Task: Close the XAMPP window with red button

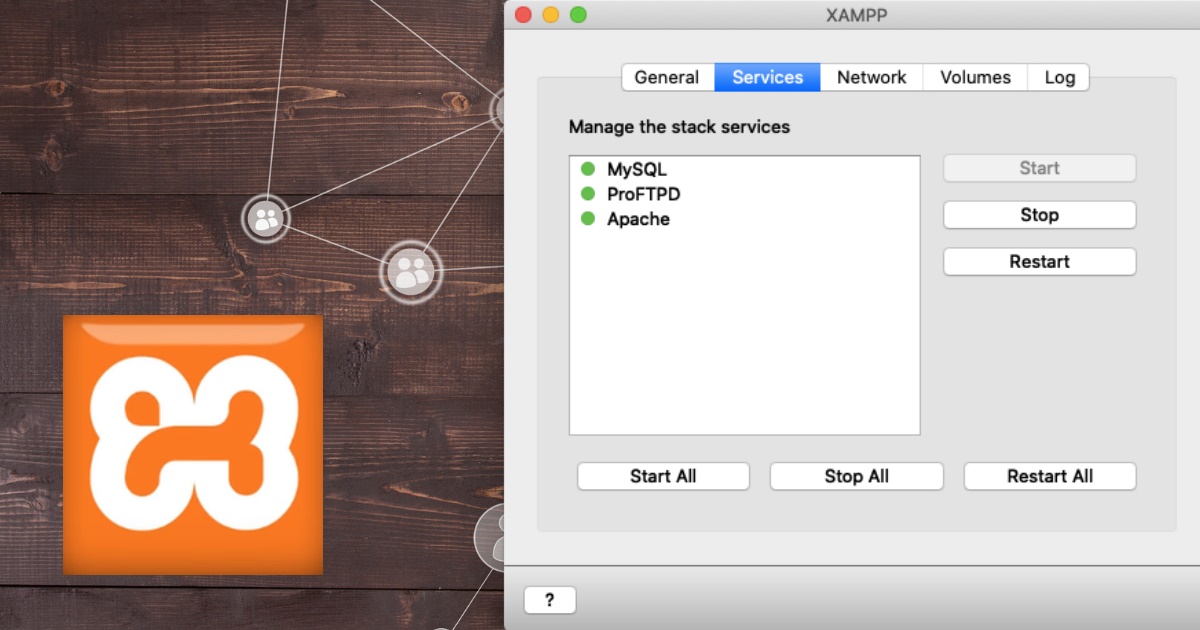Action: pyautogui.click(x=523, y=15)
